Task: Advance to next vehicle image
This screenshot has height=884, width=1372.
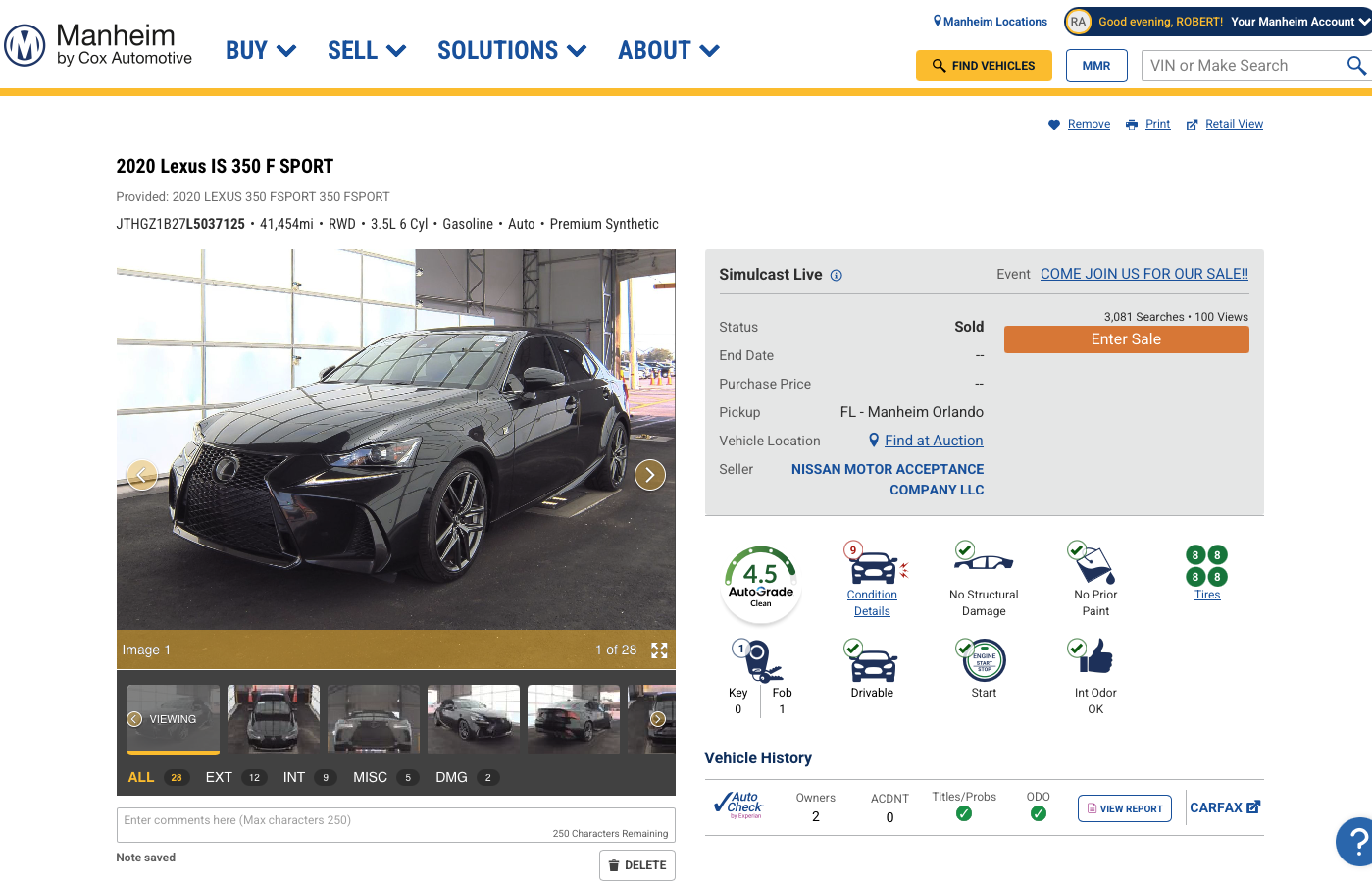Action: tap(650, 475)
